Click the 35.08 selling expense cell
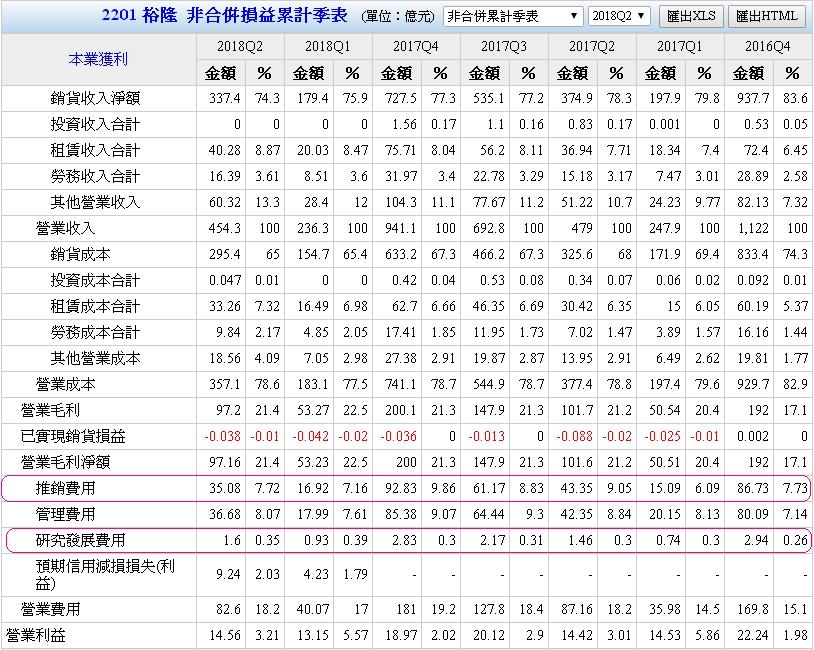 [225, 488]
